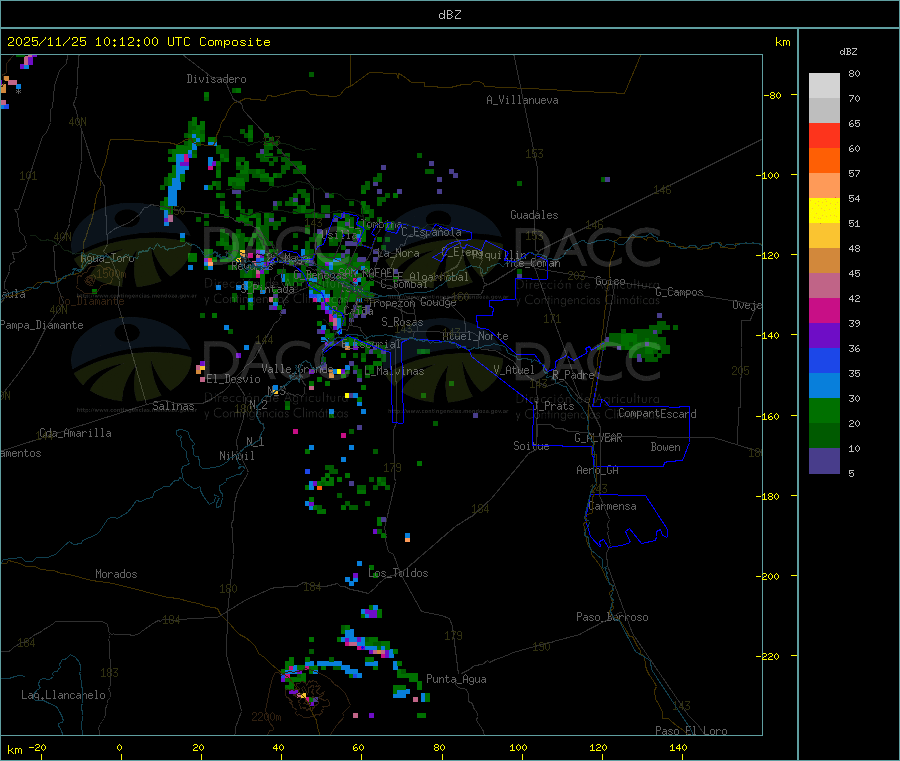Click the 100 km x-axis tick
900x761 pixels.
(518, 747)
